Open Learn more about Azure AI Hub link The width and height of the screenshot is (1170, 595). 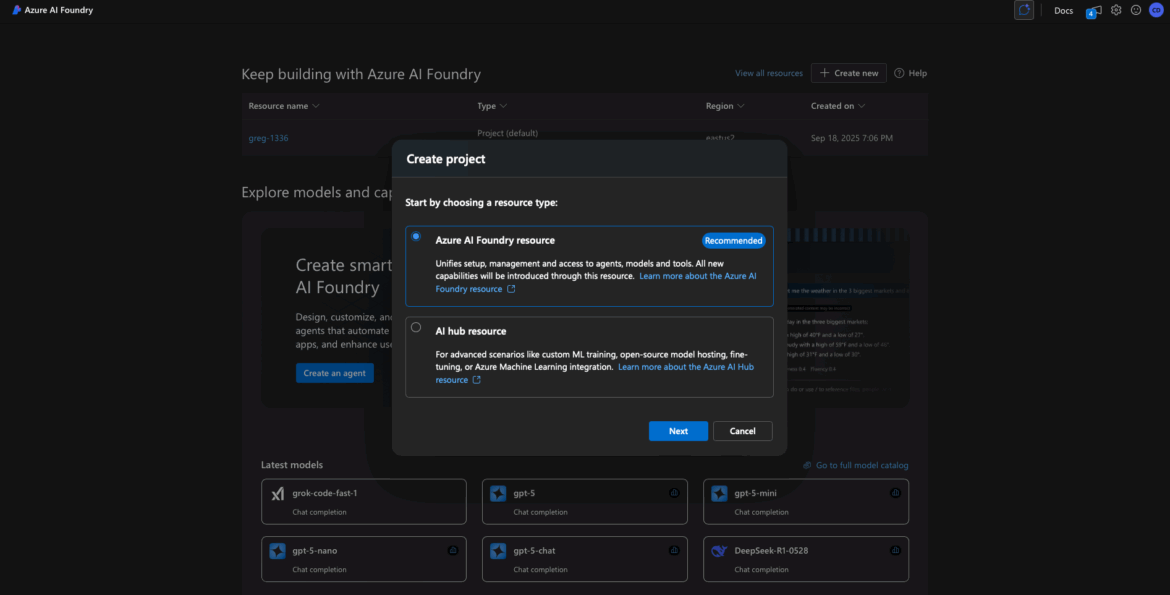tap(686, 367)
